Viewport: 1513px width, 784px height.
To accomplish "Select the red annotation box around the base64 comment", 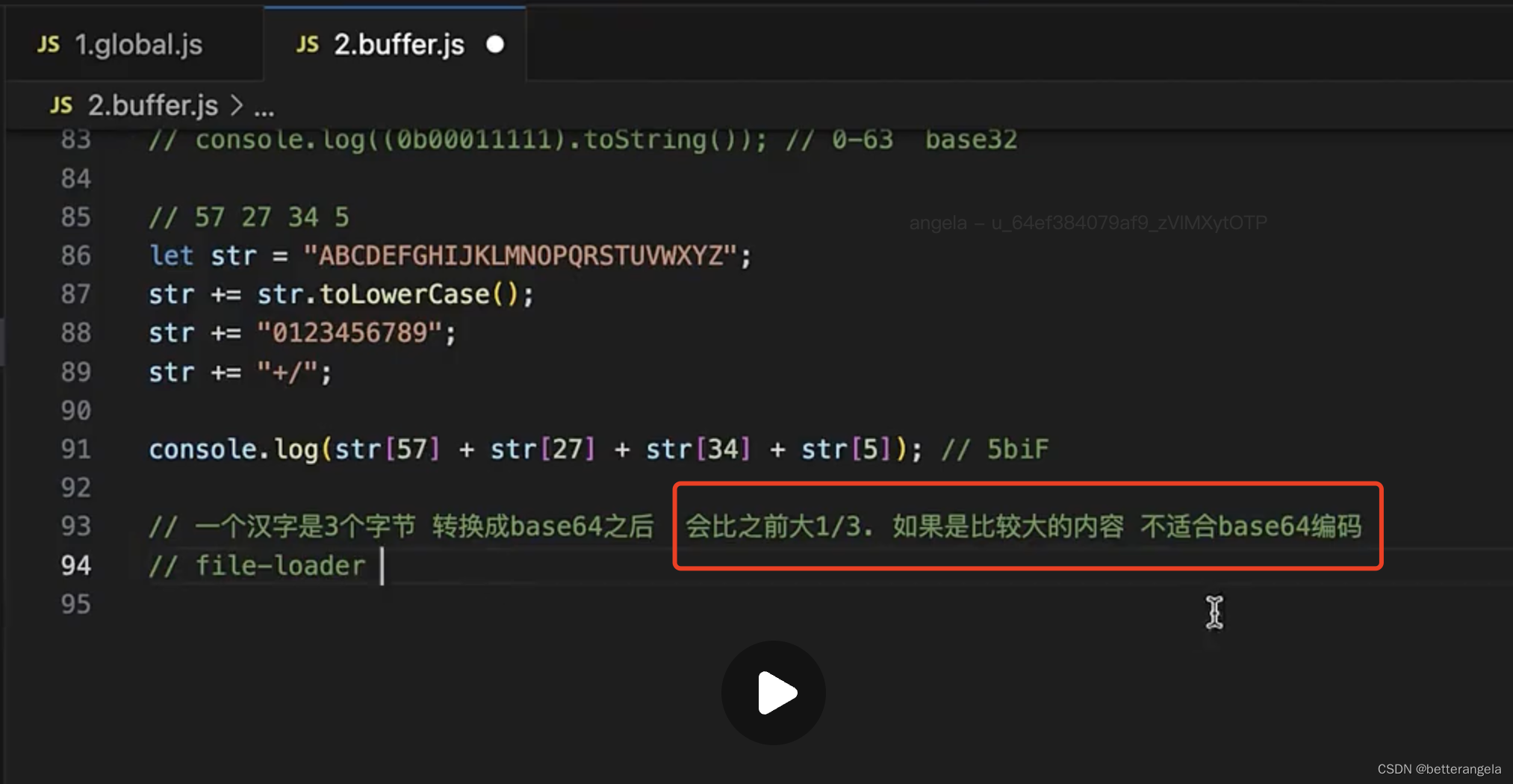I will coord(1028,526).
